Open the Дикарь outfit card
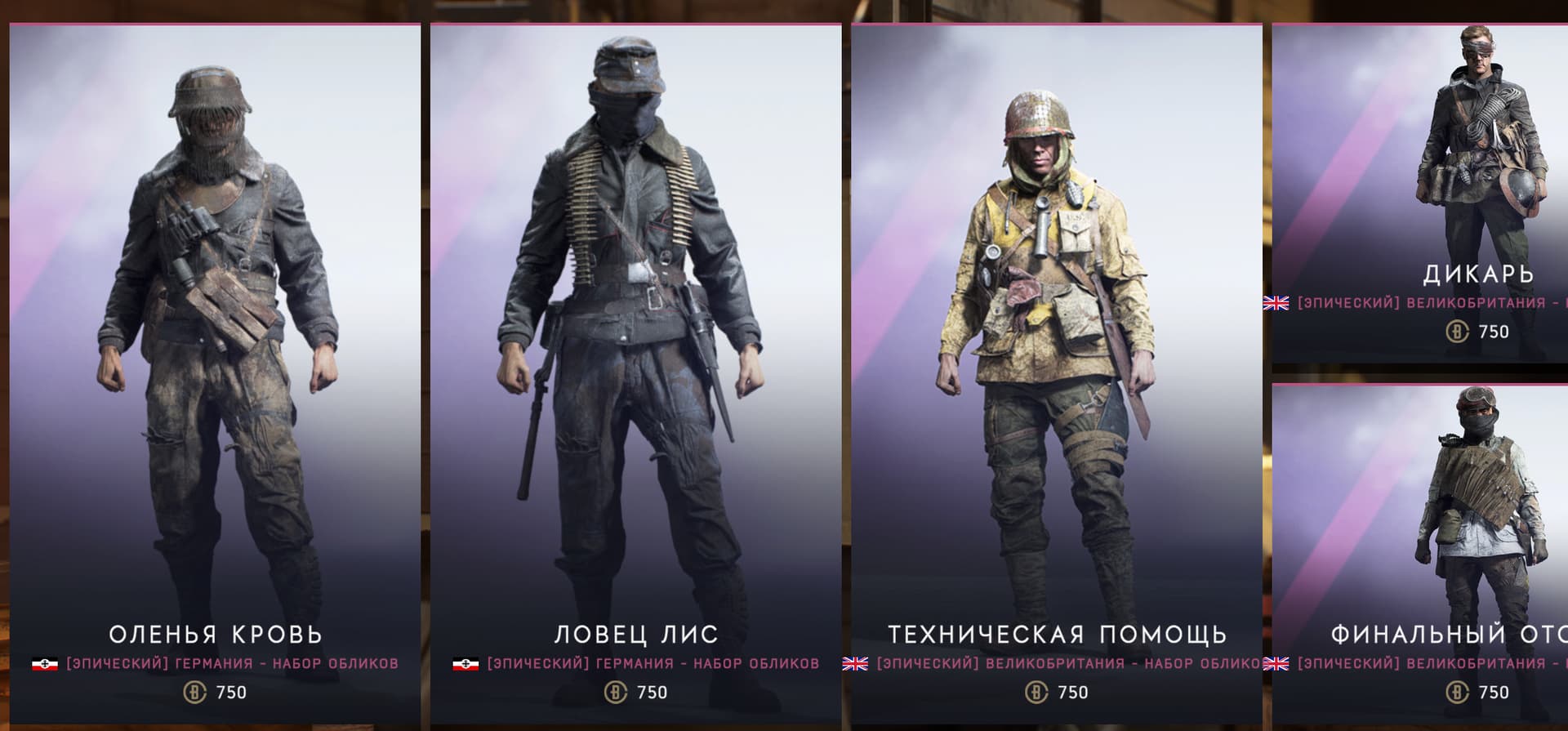The width and height of the screenshot is (1568, 731). click(1420, 193)
